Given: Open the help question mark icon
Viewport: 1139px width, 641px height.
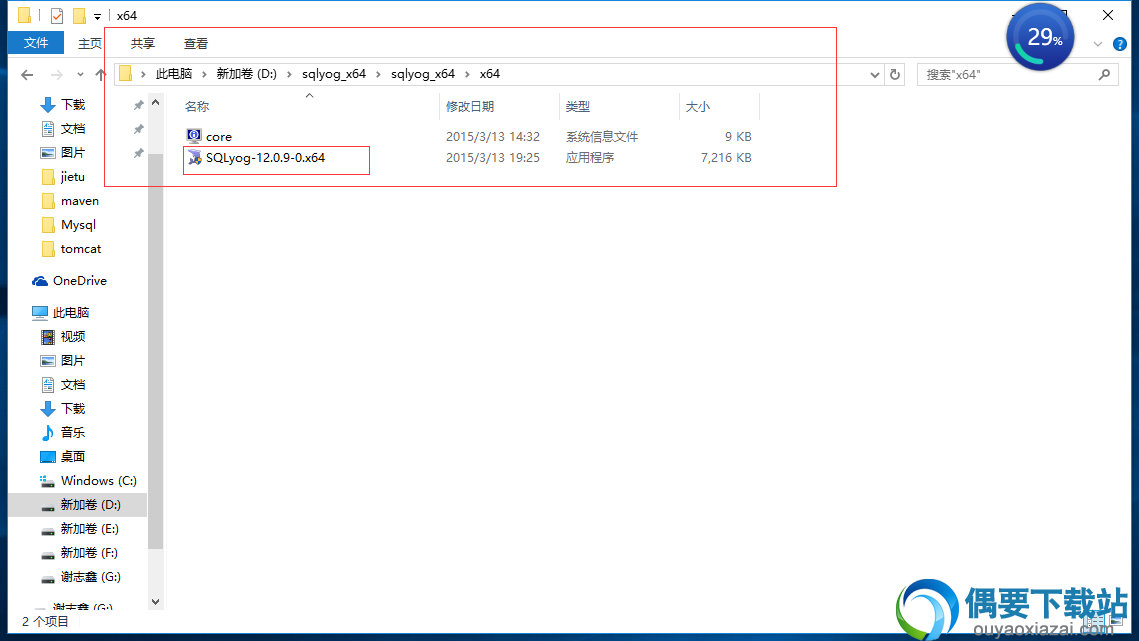Looking at the screenshot, I should pos(1119,44).
